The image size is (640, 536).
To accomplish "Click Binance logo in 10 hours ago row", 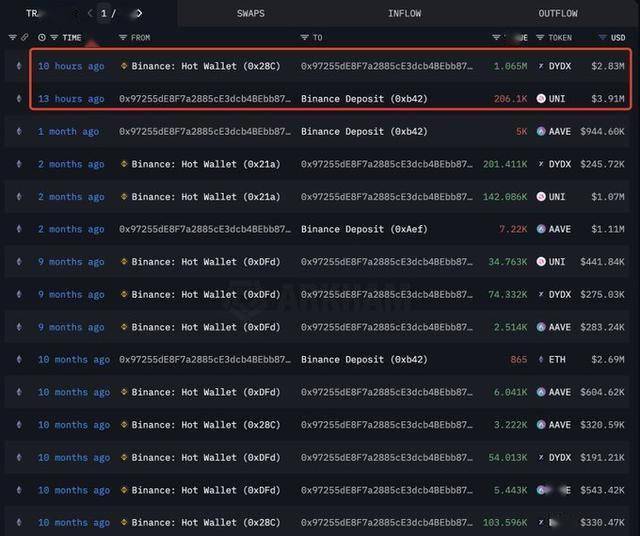I will [124, 66].
